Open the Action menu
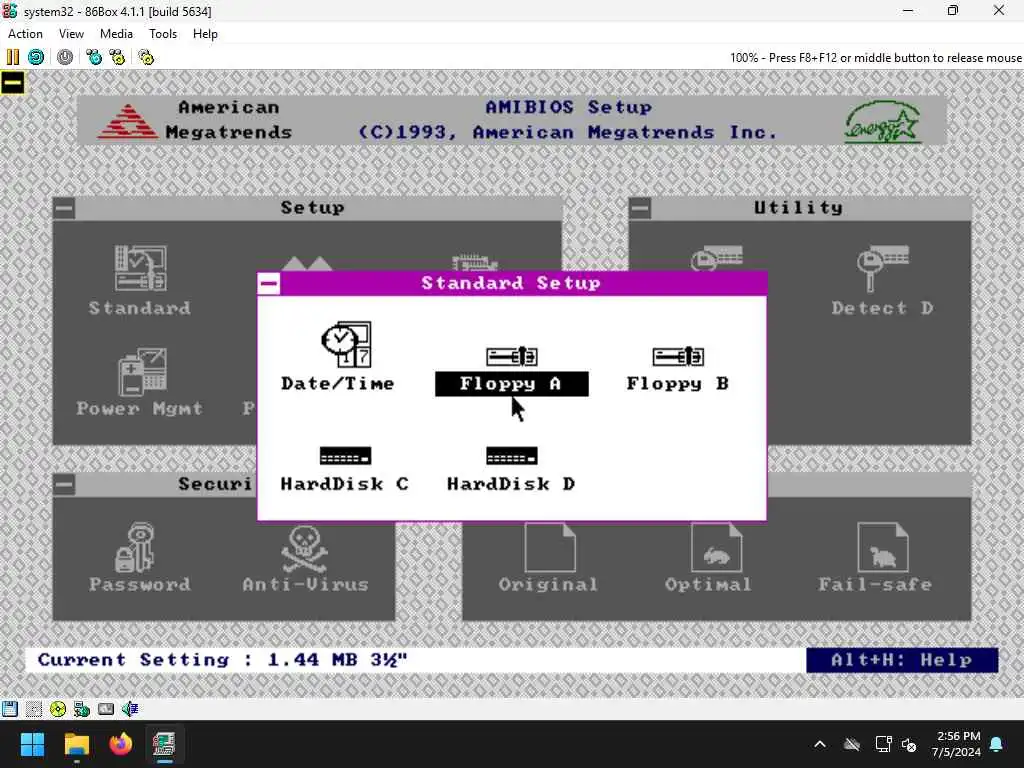The width and height of the screenshot is (1024, 768). point(25,34)
